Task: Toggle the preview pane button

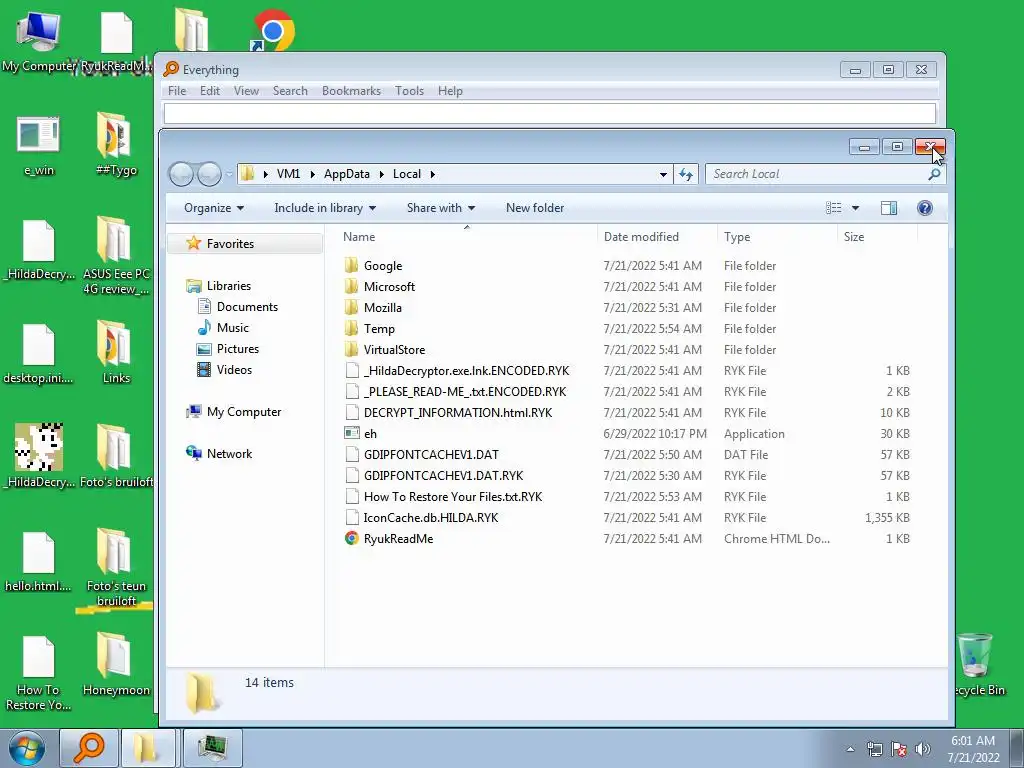Action: (888, 208)
